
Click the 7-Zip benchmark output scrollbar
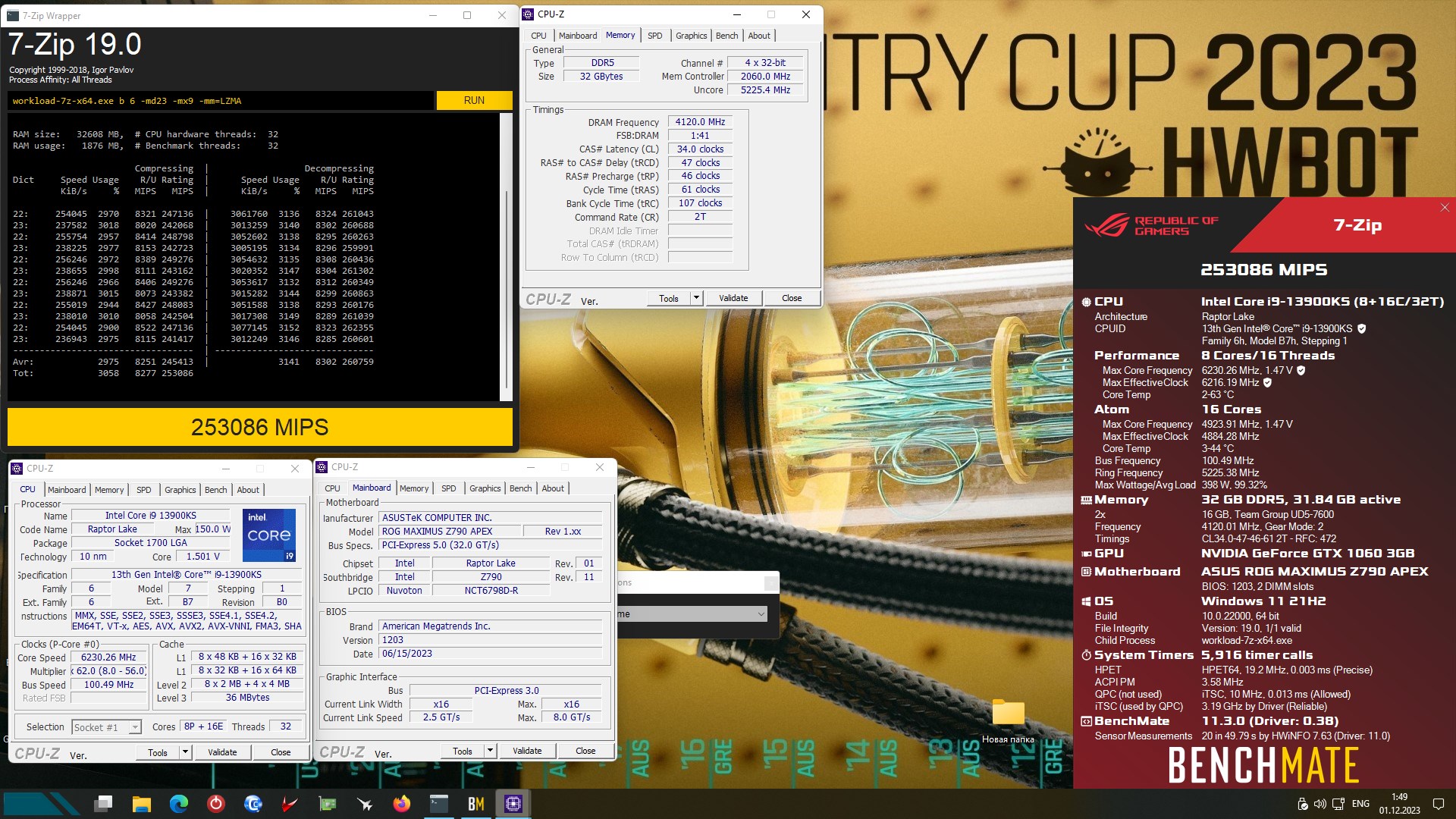click(506, 256)
